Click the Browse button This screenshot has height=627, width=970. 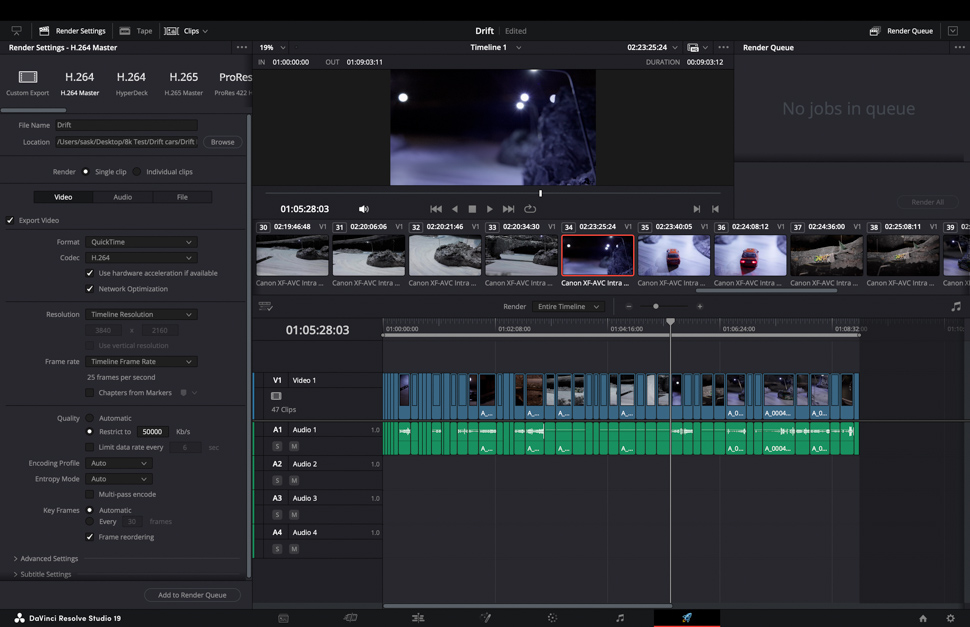pyautogui.click(x=223, y=142)
